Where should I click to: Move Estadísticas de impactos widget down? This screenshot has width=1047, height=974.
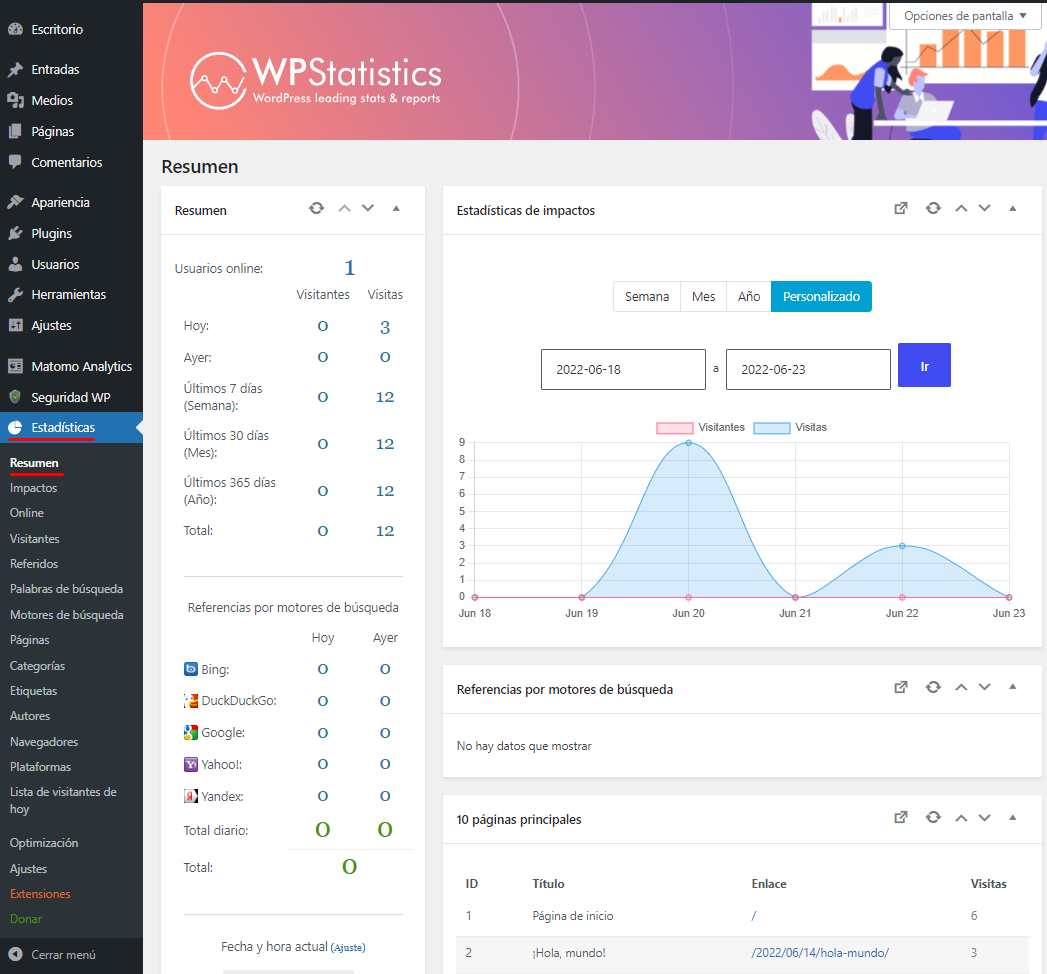[x=984, y=208]
